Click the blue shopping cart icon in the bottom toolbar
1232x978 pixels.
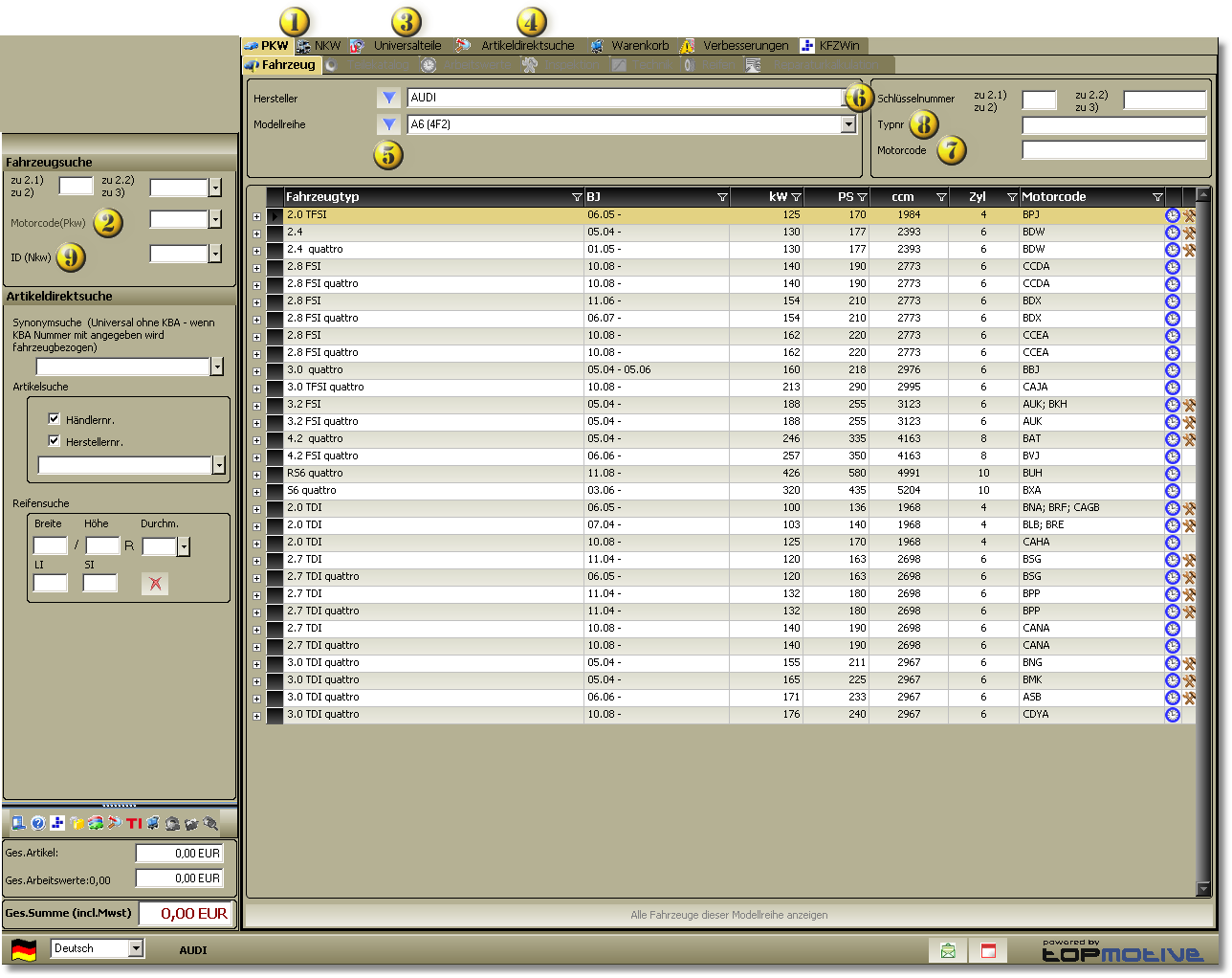point(153,823)
